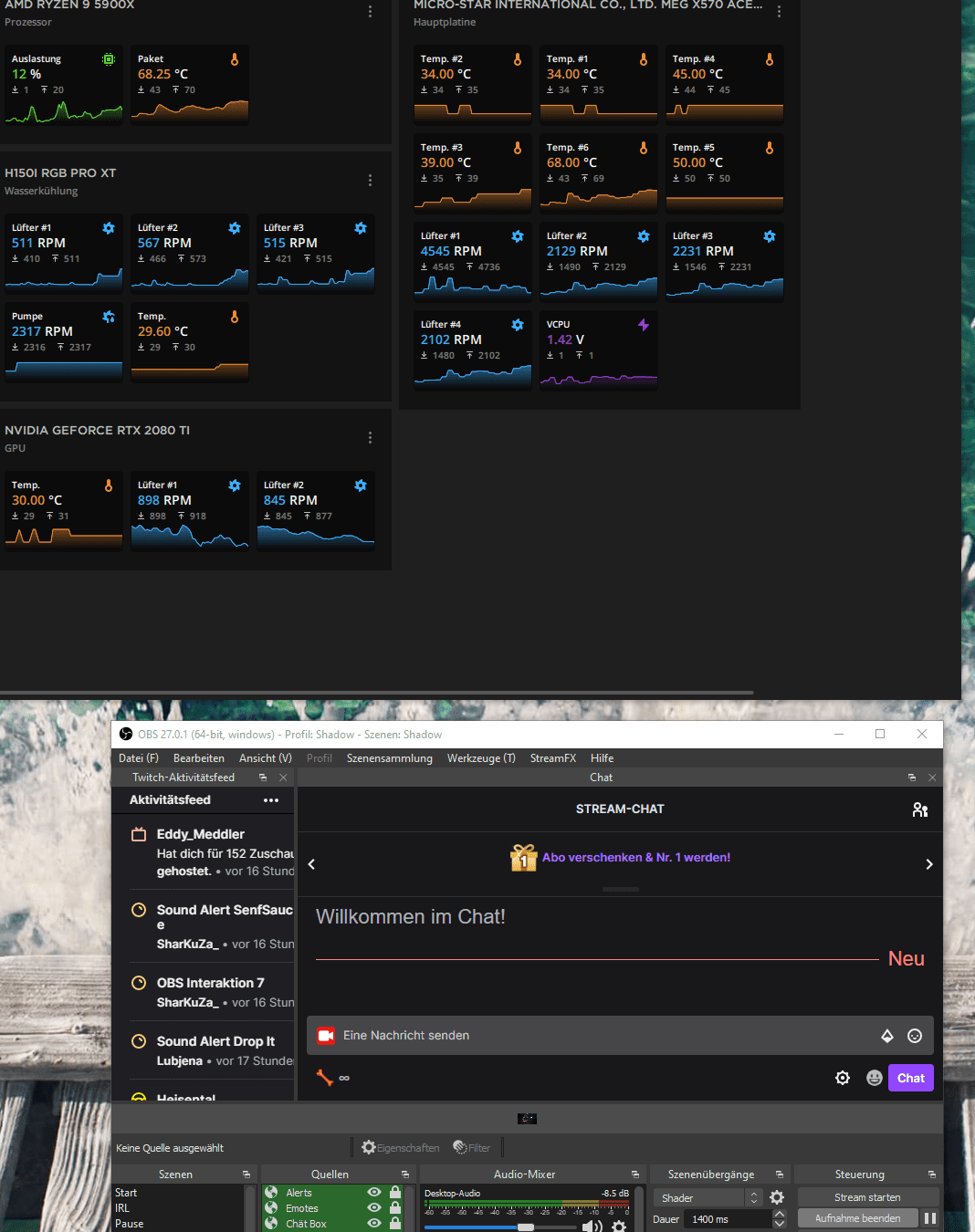The width and height of the screenshot is (975, 1232).
Task: Toggle visibility of Emotes source
Action: [x=374, y=1208]
